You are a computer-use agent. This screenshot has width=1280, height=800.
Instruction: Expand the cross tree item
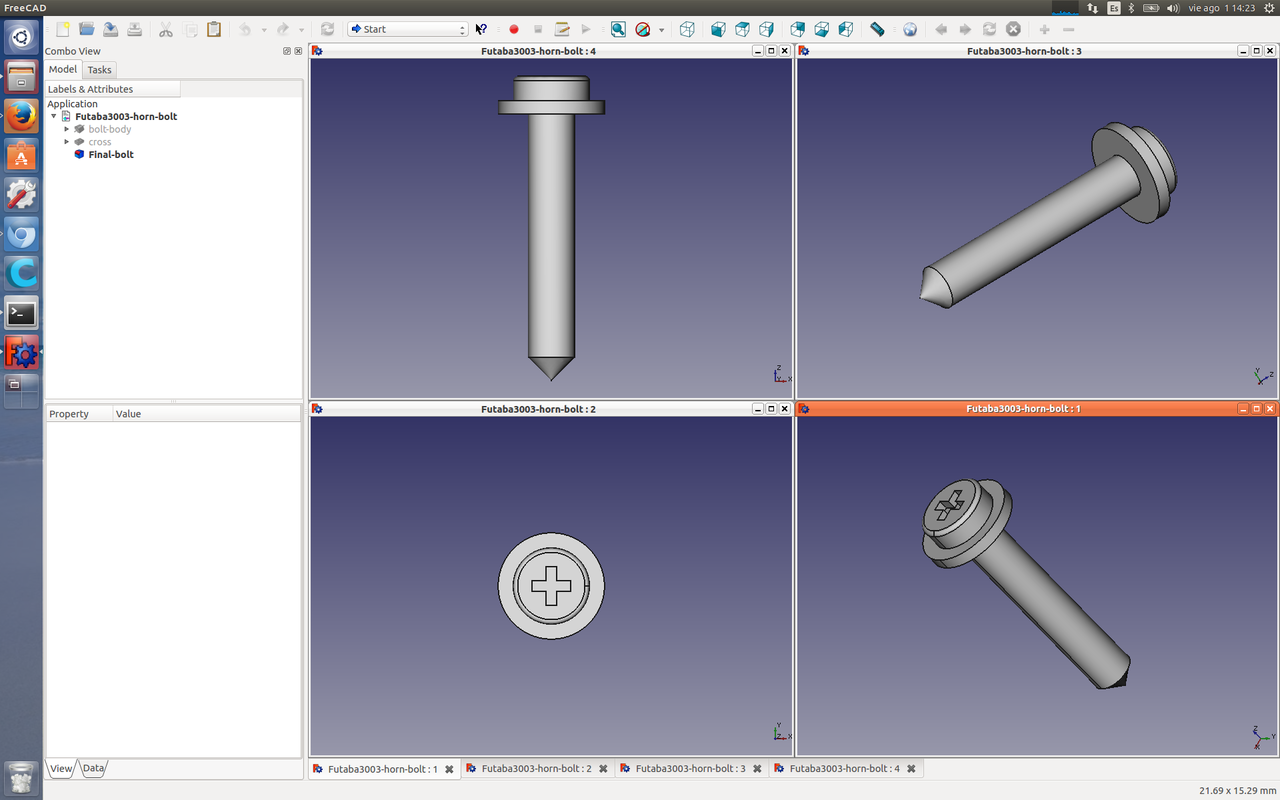coord(67,142)
